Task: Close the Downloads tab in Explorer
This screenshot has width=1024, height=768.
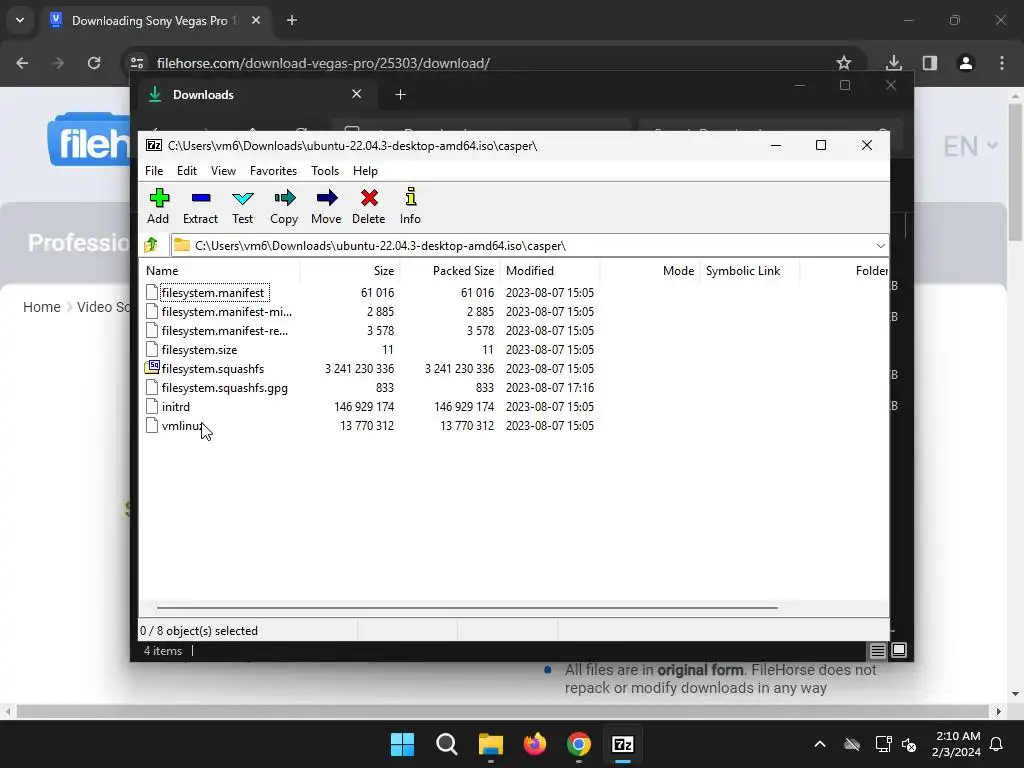Action: tap(357, 94)
